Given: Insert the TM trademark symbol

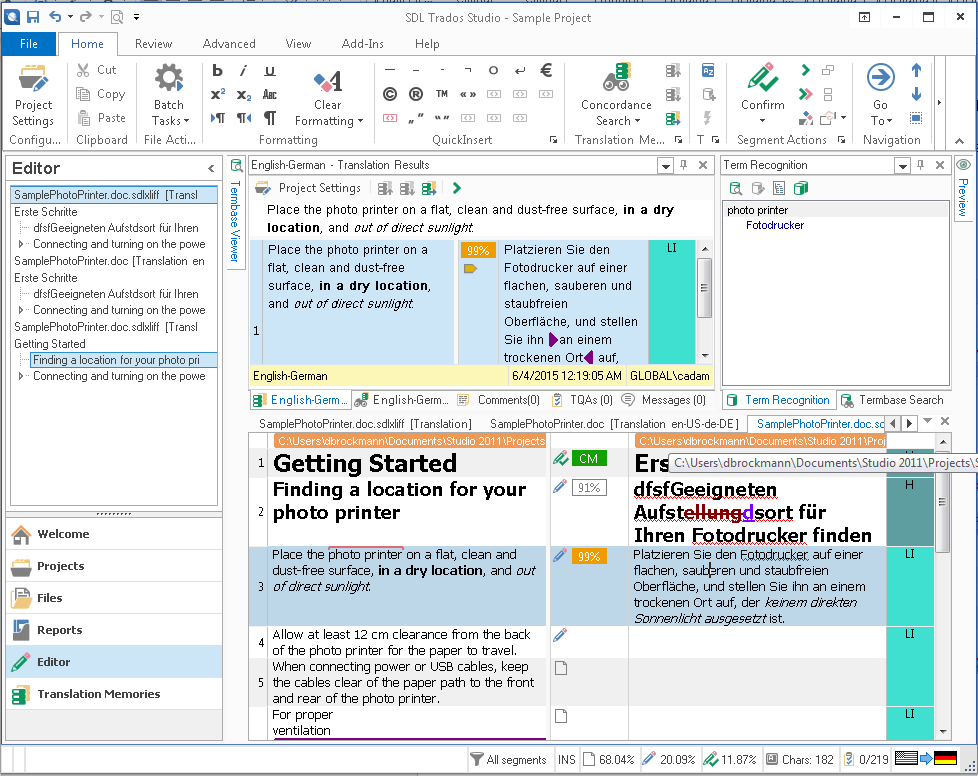Looking at the screenshot, I should (442, 94).
